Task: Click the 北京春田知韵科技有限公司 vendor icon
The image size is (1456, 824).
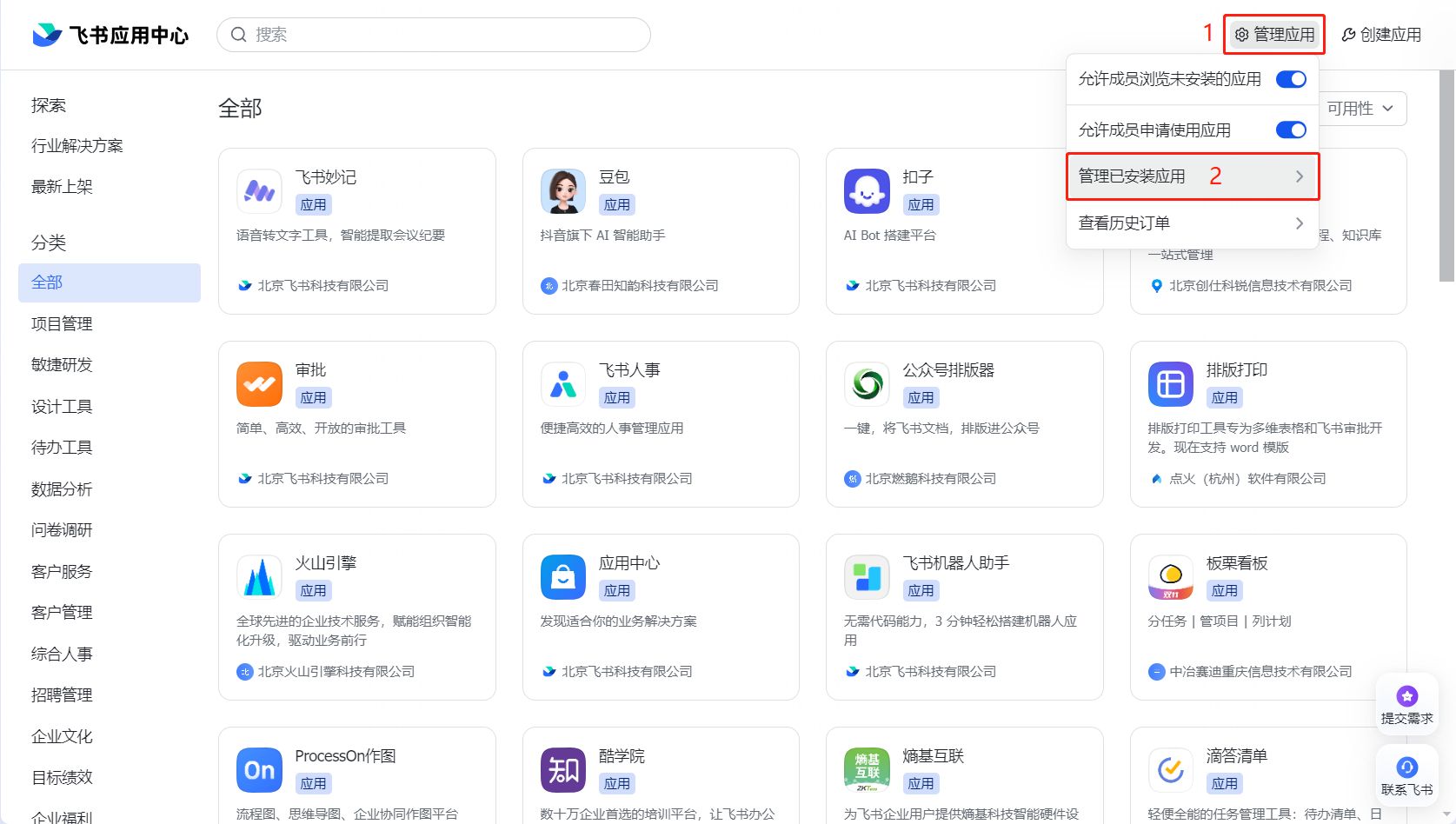Action: (x=548, y=286)
